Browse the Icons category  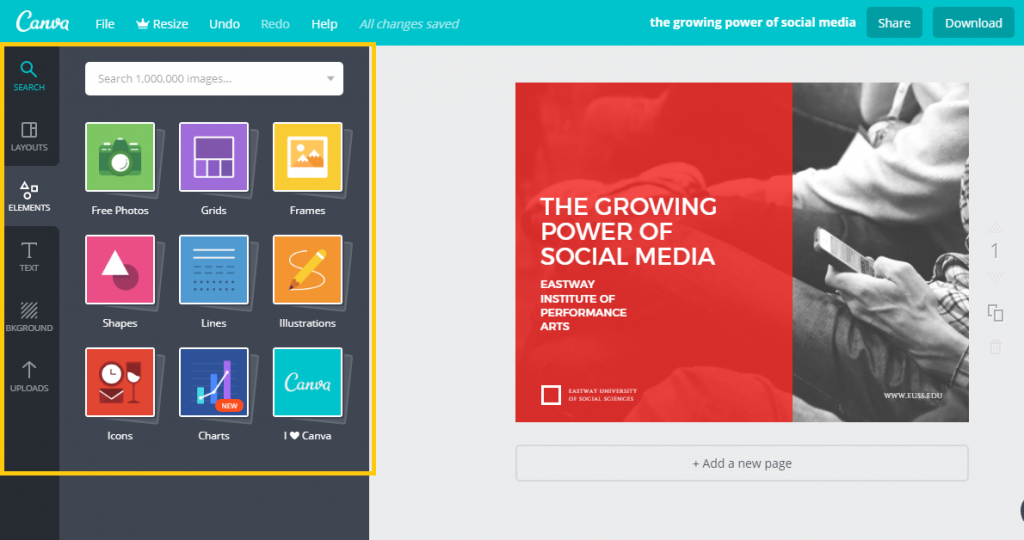click(120, 382)
